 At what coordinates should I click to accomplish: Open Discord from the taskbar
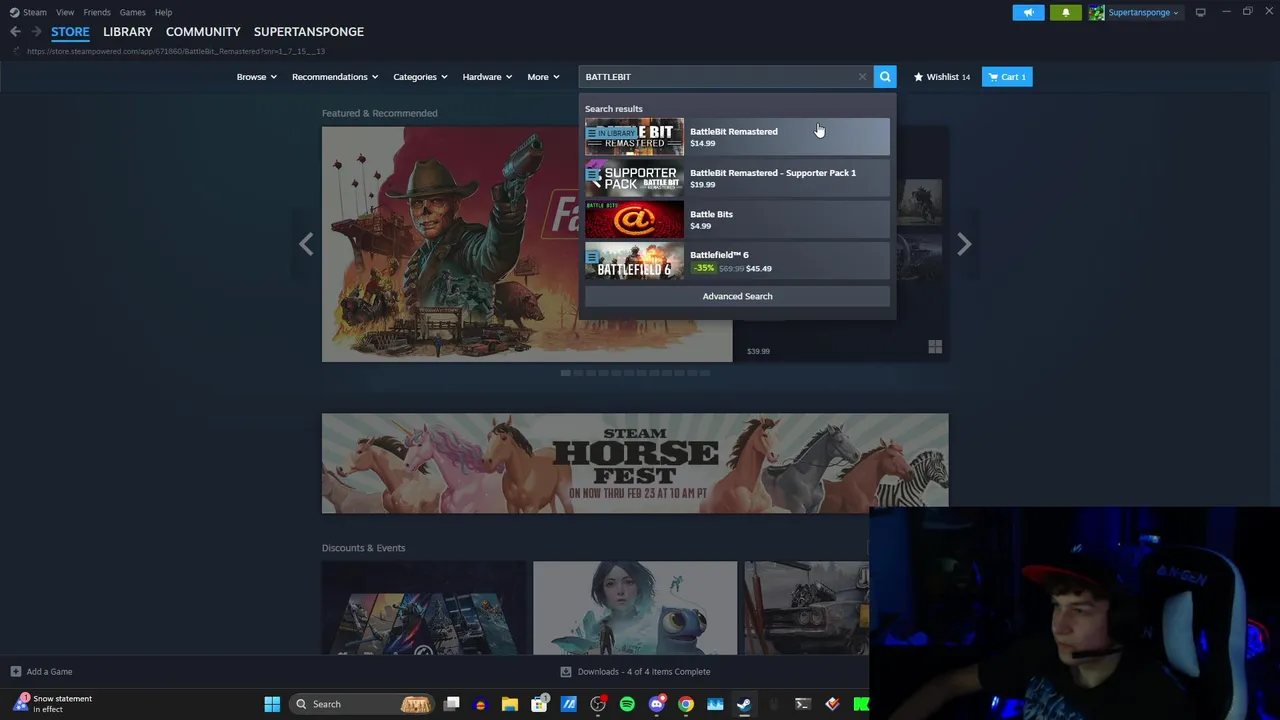[x=656, y=704]
